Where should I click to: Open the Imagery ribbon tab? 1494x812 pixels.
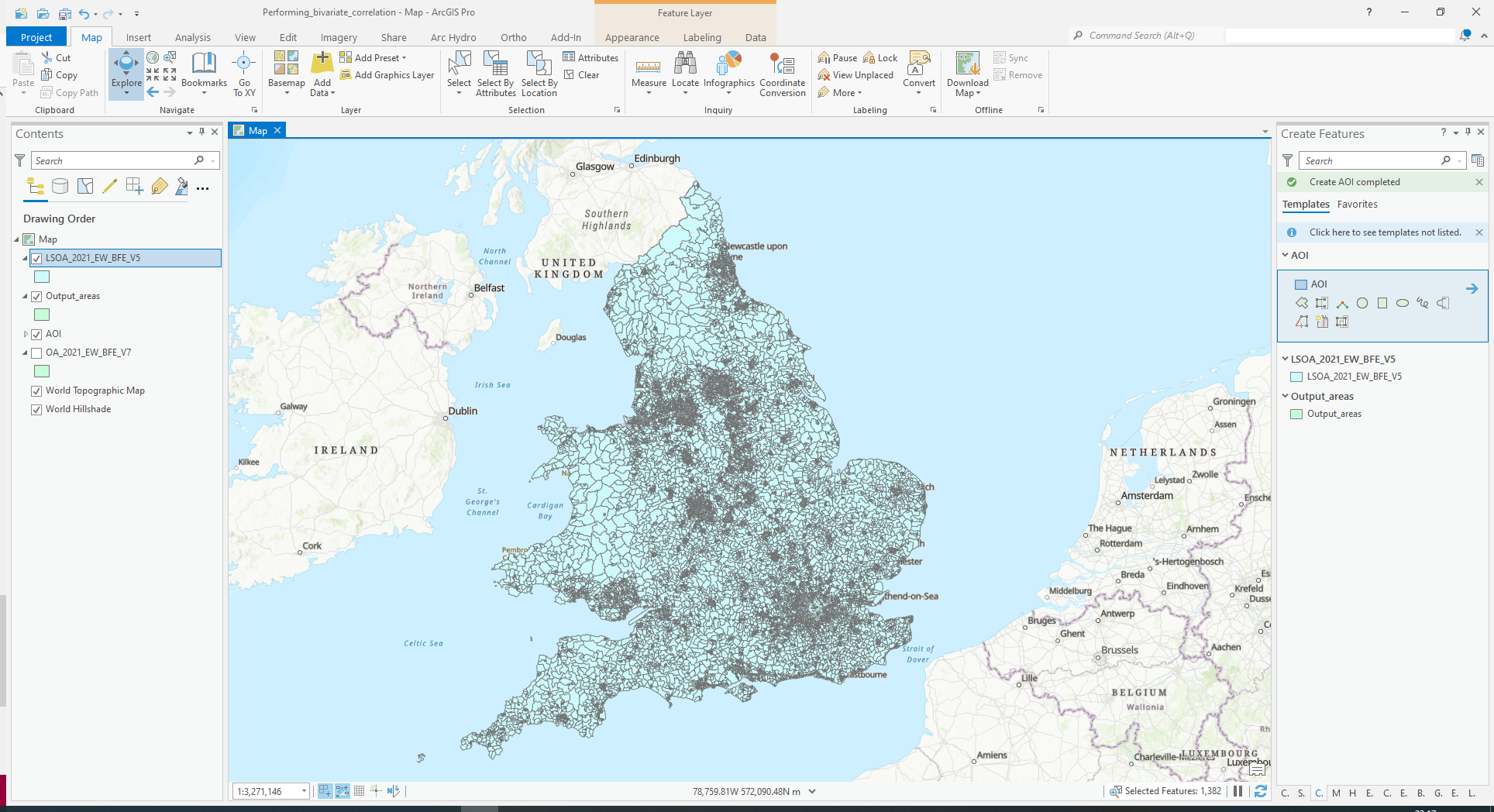pyautogui.click(x=339, y=36)
